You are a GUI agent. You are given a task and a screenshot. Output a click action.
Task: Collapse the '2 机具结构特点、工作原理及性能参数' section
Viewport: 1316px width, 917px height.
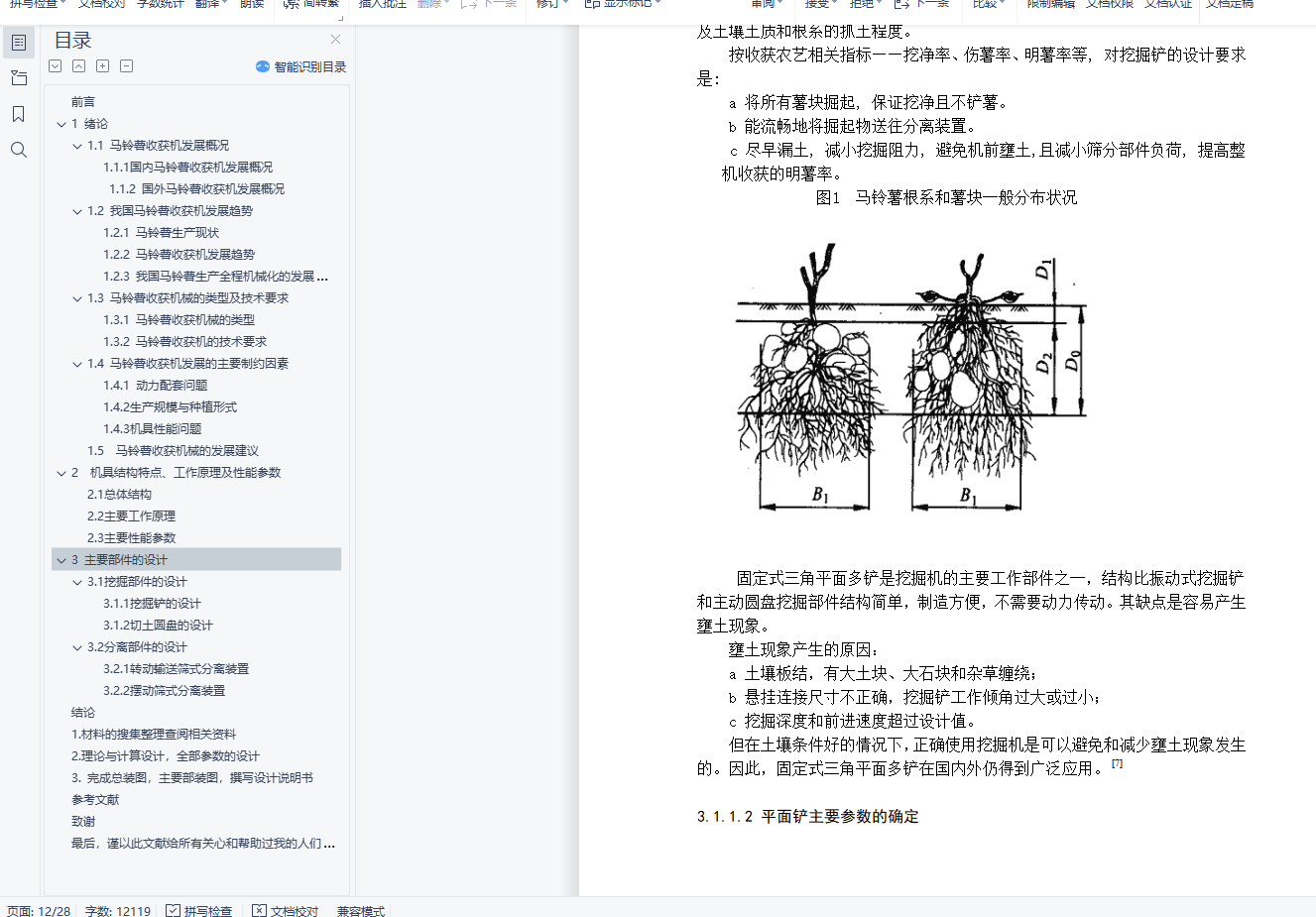coord(61,473)
